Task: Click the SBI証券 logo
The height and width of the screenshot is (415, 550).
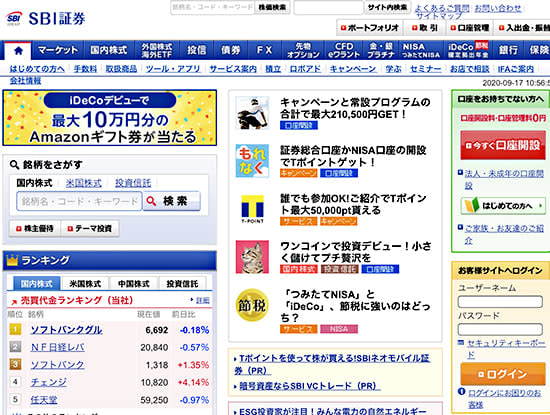Action: [46, 18]
